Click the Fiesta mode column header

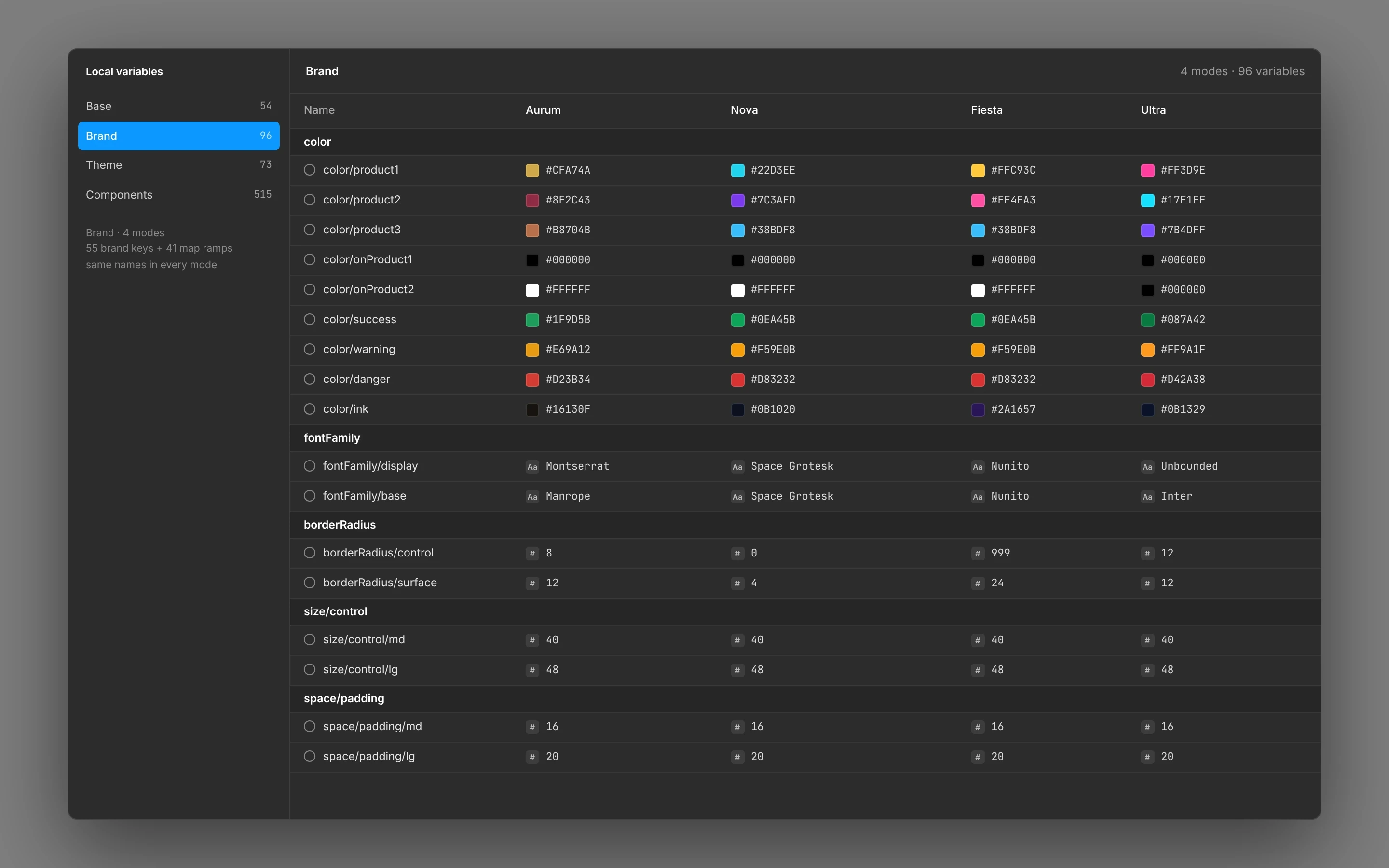tap(986, 110)
